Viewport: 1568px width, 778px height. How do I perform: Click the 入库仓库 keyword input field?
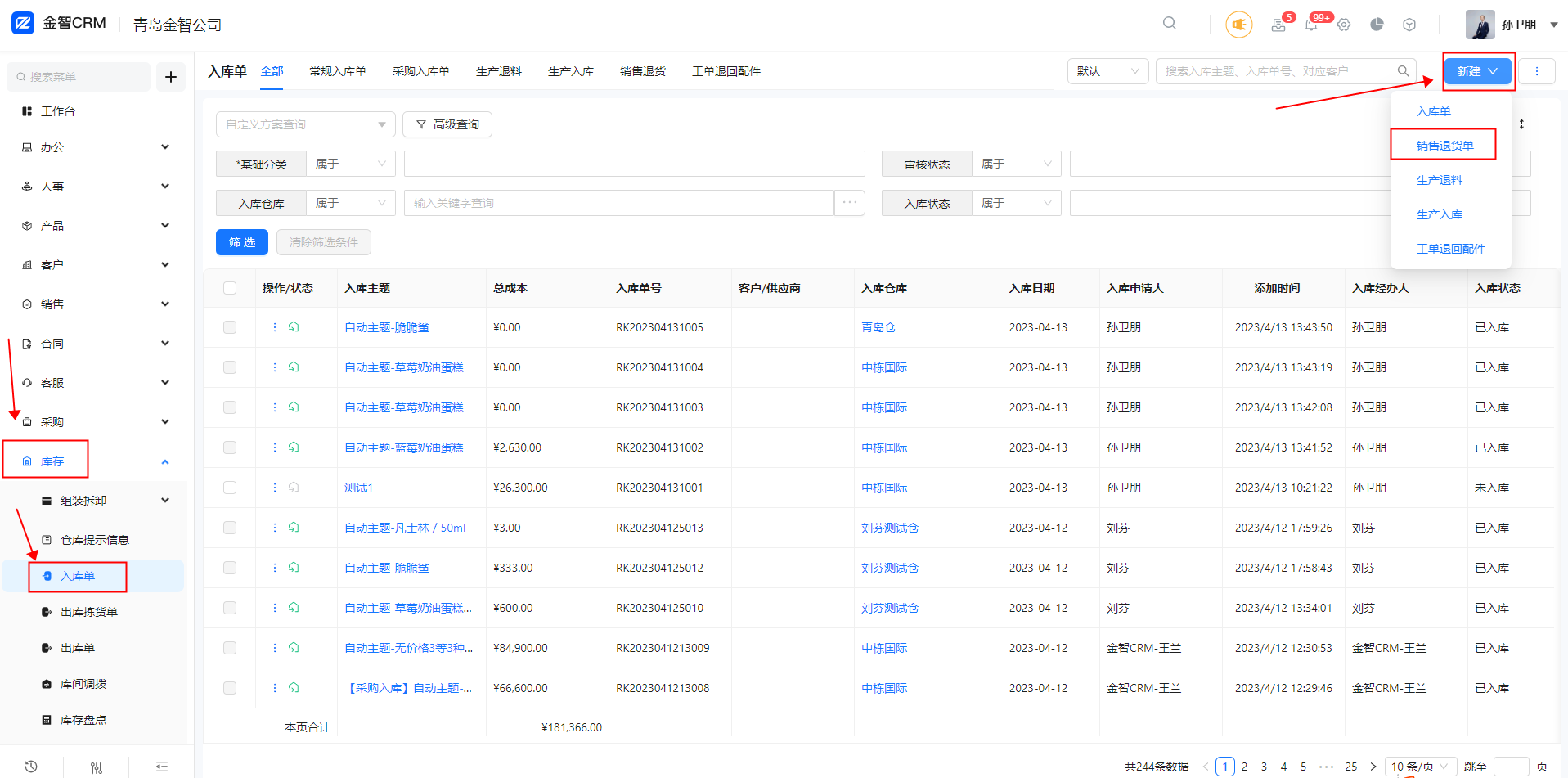pyautogui.click(x=619, y=203)
